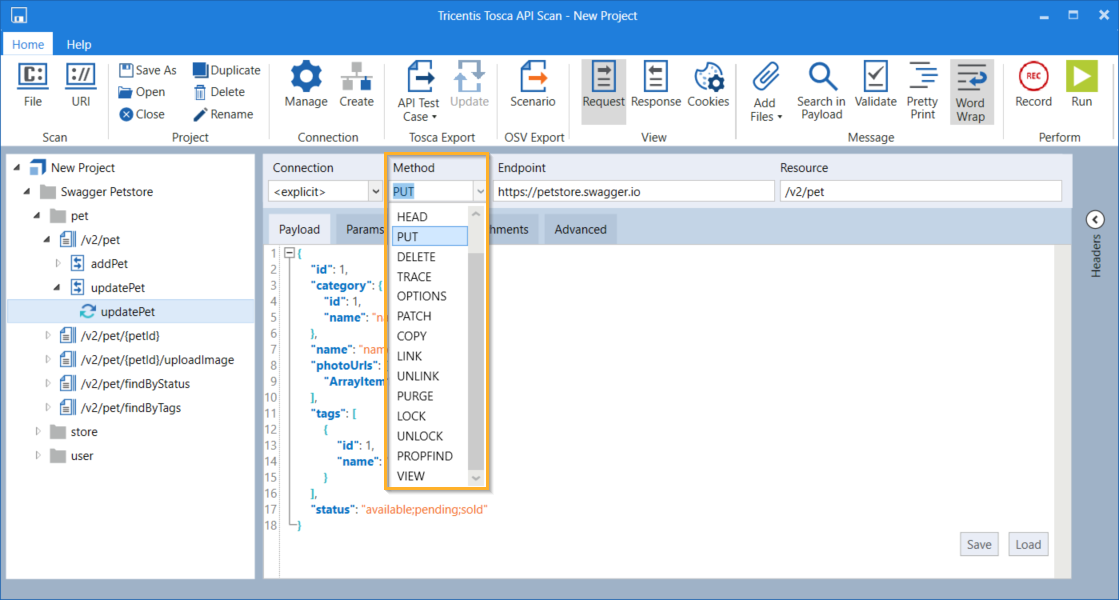Select DELETE from the method list

416,257
